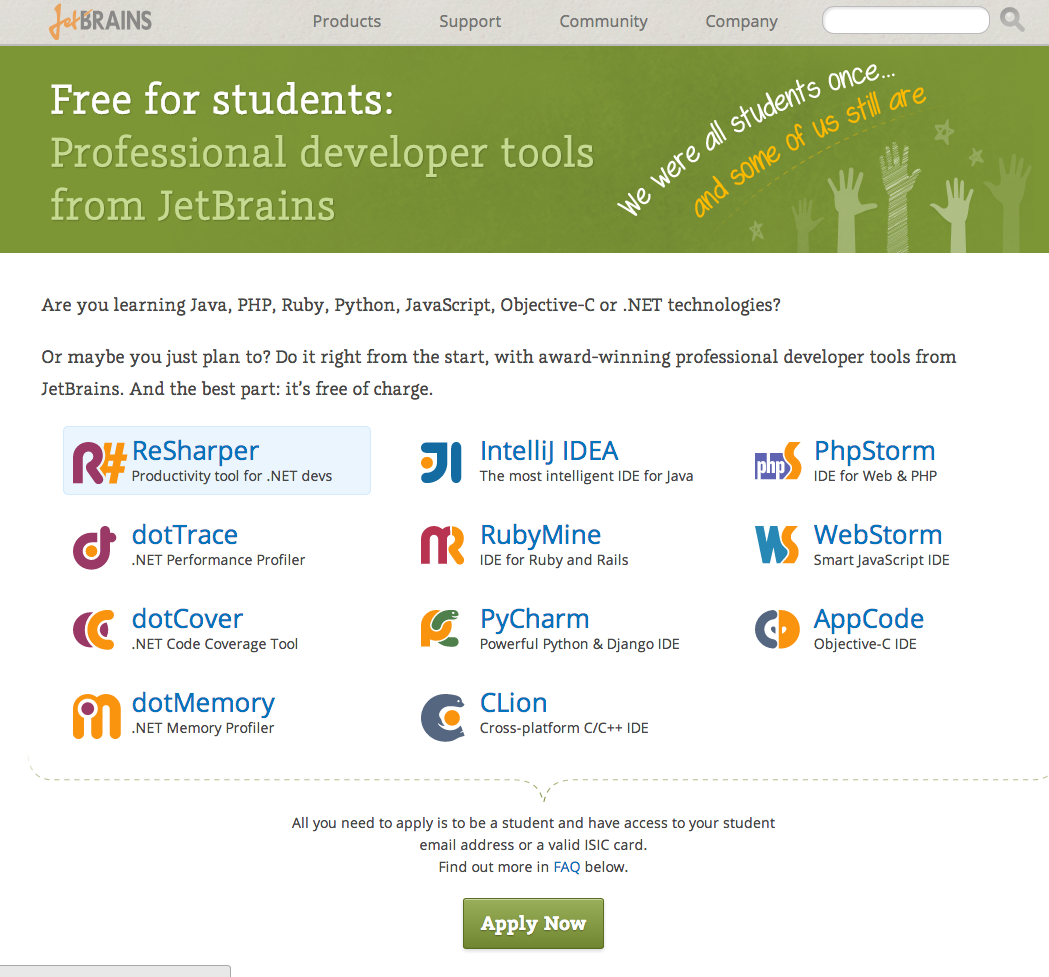Click '.NET Code Coverage Tool' text
The image size is (1049, 977).
point(215,644)
